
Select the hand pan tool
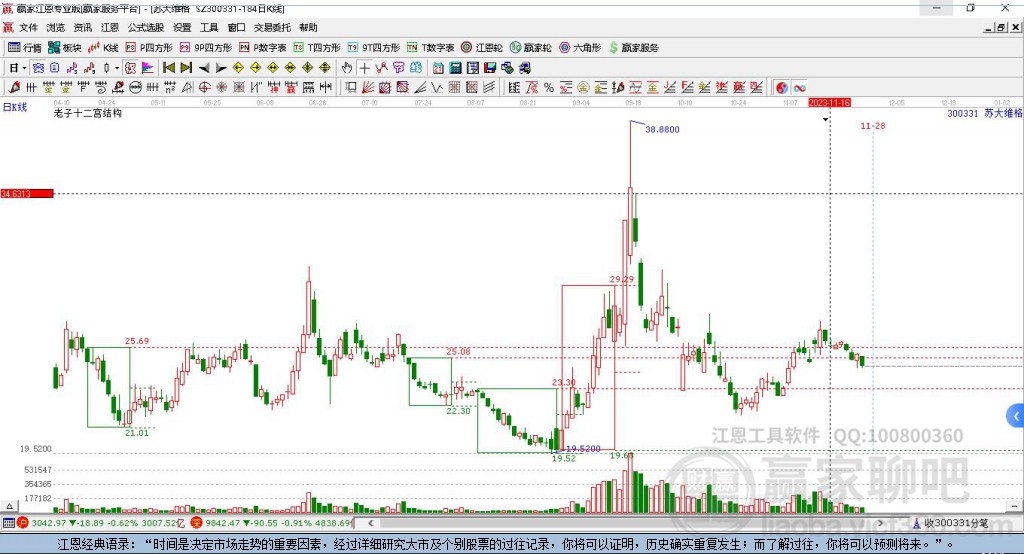[x=346, y=68]
